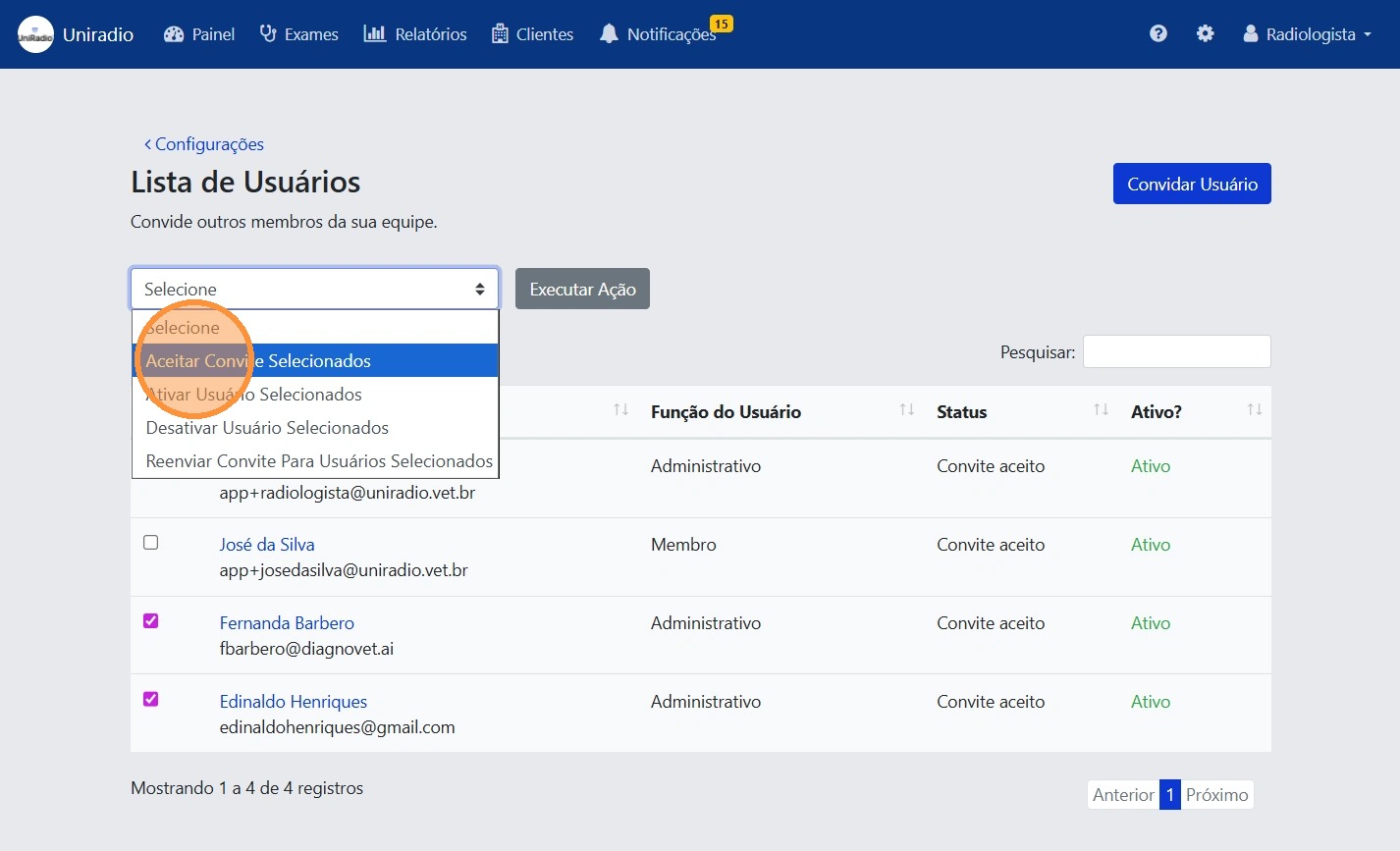Select Reenviar Convite Para Usuários Selecionados
Screen dimensions: 1400x851
click(319, 461)
